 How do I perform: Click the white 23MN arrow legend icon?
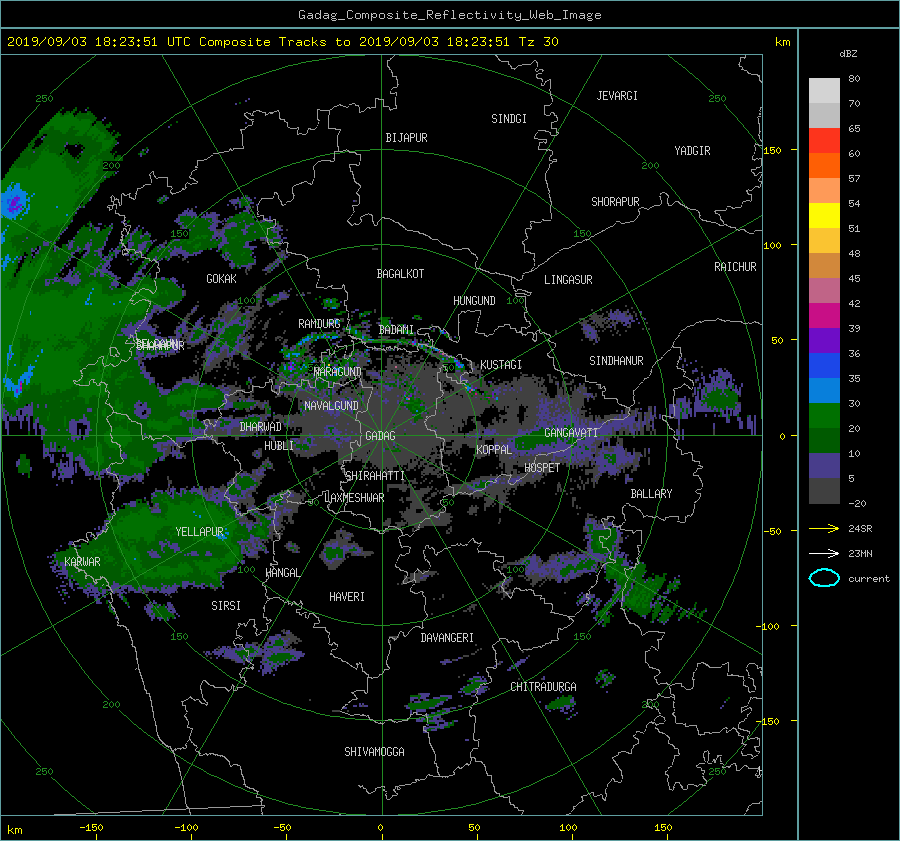[x=824, y=553]
